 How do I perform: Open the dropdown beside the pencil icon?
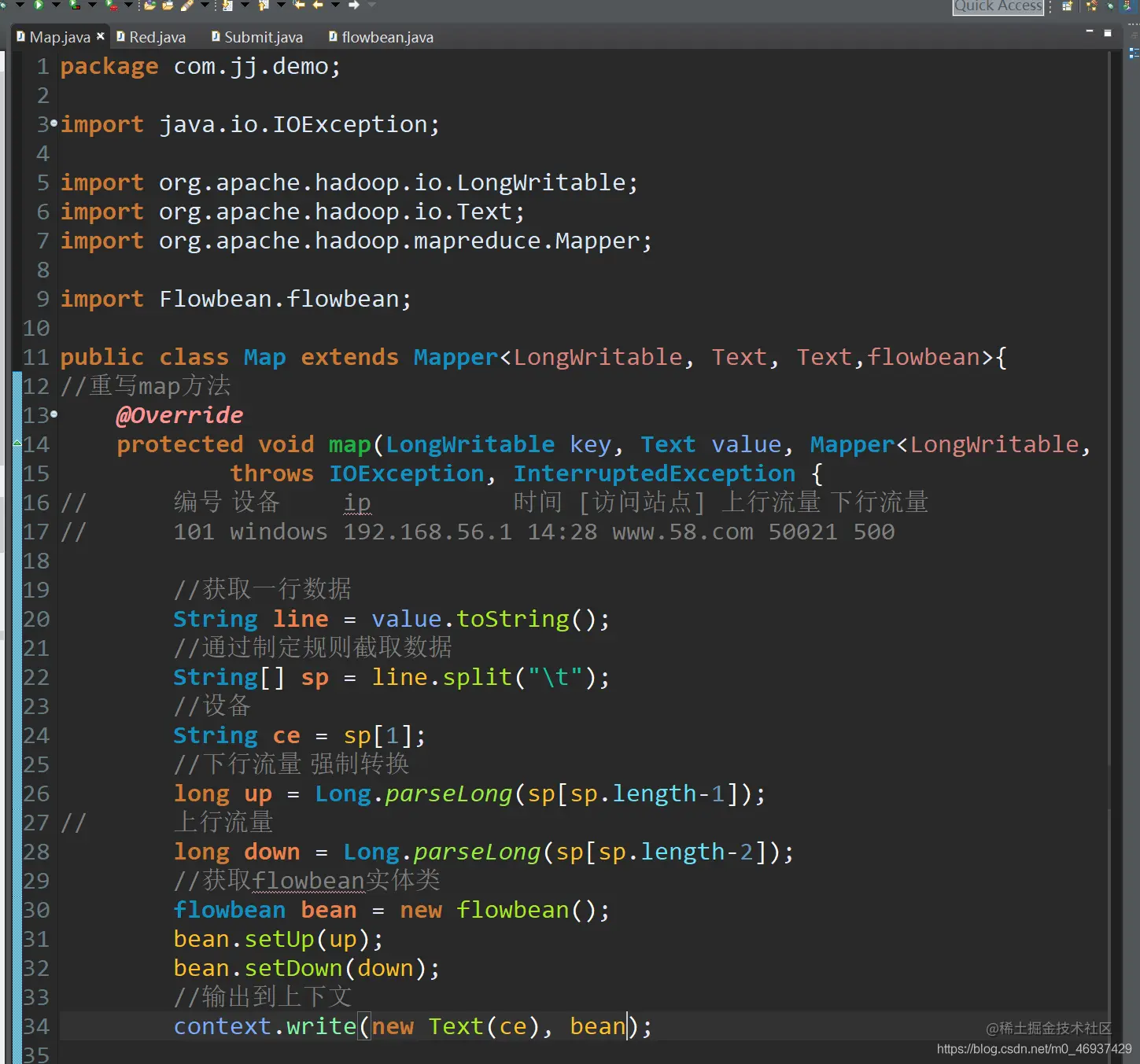click(x=205, y=5)
